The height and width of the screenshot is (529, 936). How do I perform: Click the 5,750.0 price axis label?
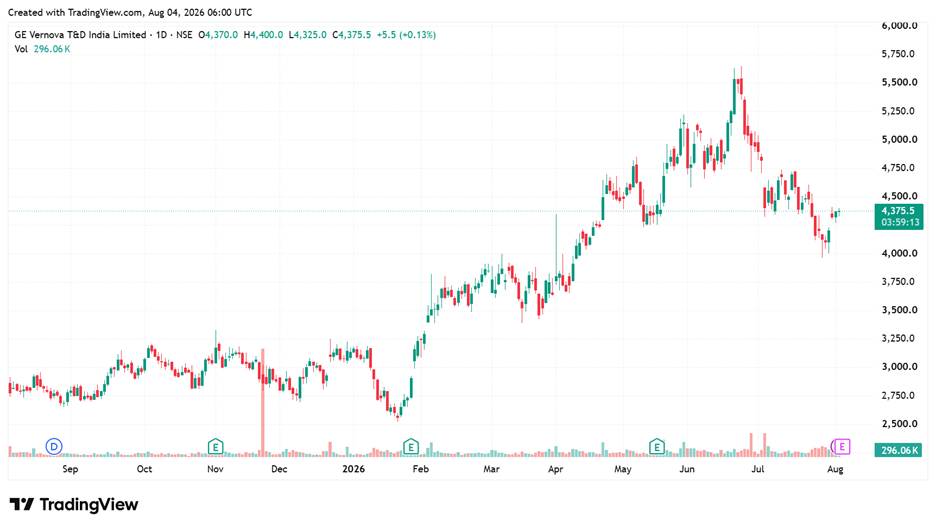[x=898, y=54]
